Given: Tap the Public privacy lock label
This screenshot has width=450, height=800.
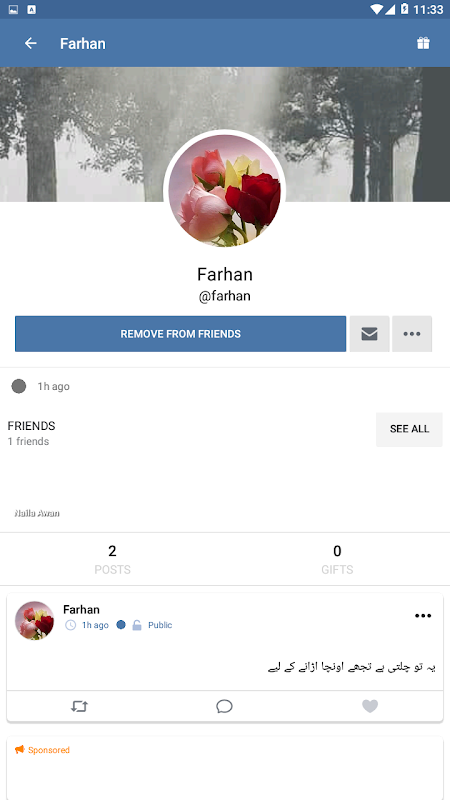Looking at the screenshot, I should [x=152, y=625].
